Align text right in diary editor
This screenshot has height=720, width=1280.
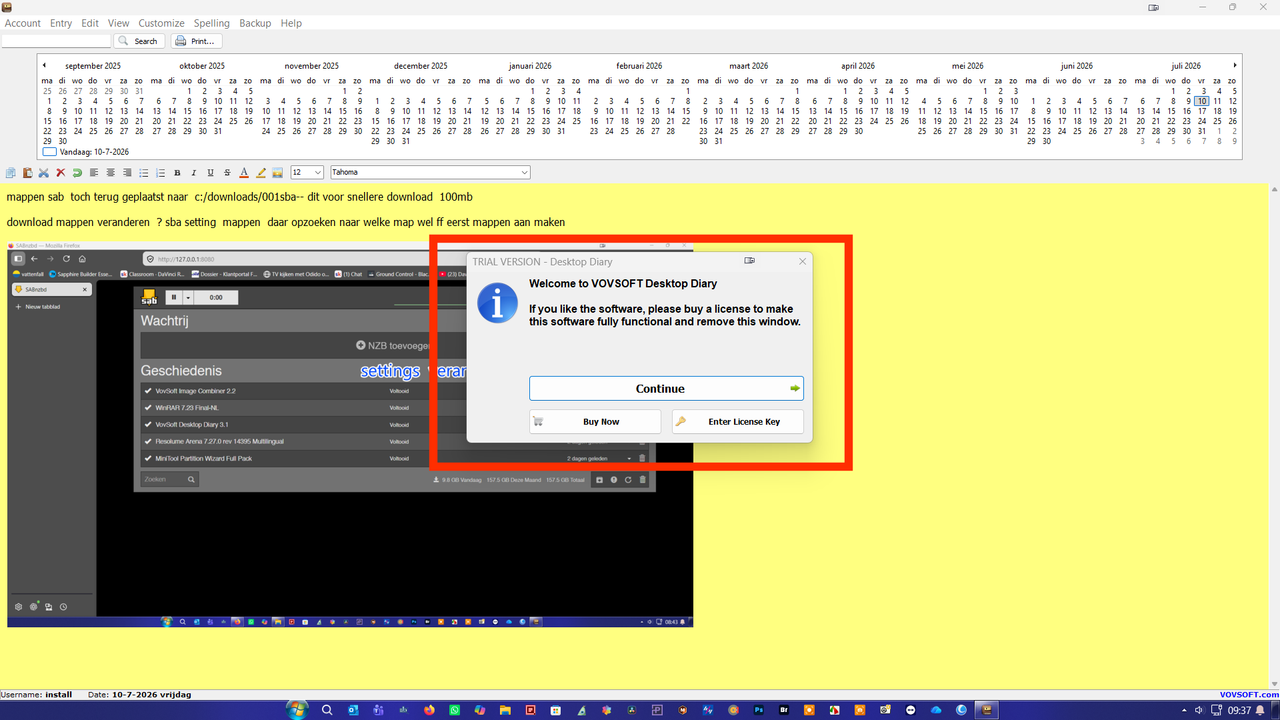pos(127,173)
